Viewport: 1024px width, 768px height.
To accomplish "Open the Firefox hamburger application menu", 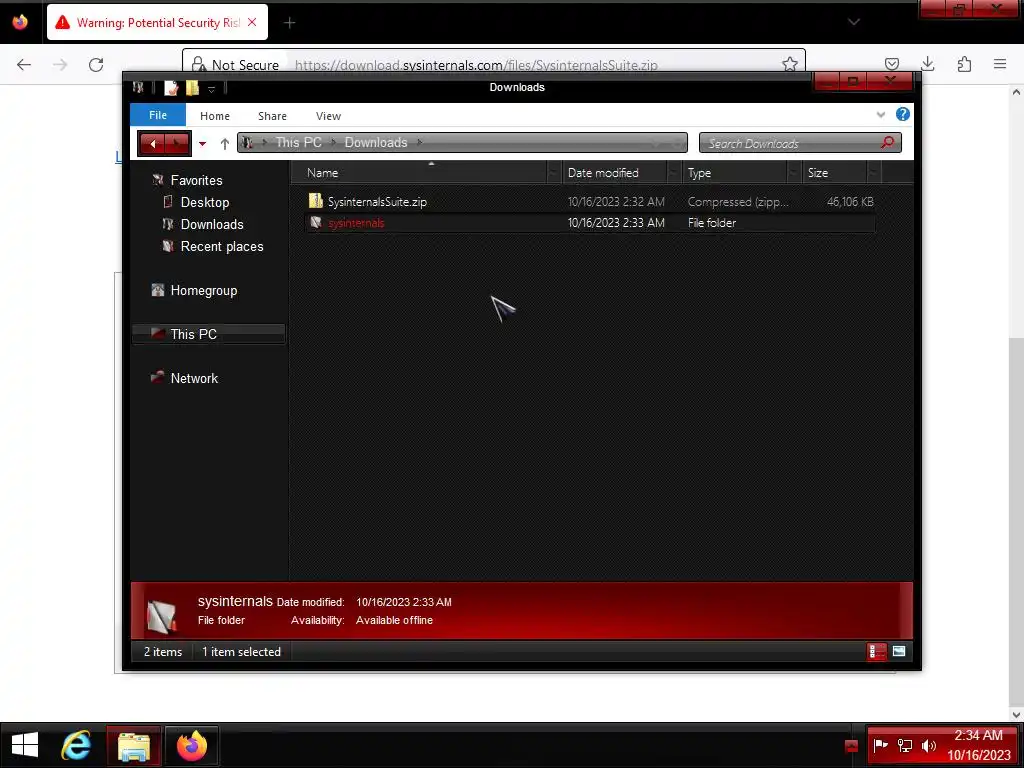I will click(x=1000, y=64).
